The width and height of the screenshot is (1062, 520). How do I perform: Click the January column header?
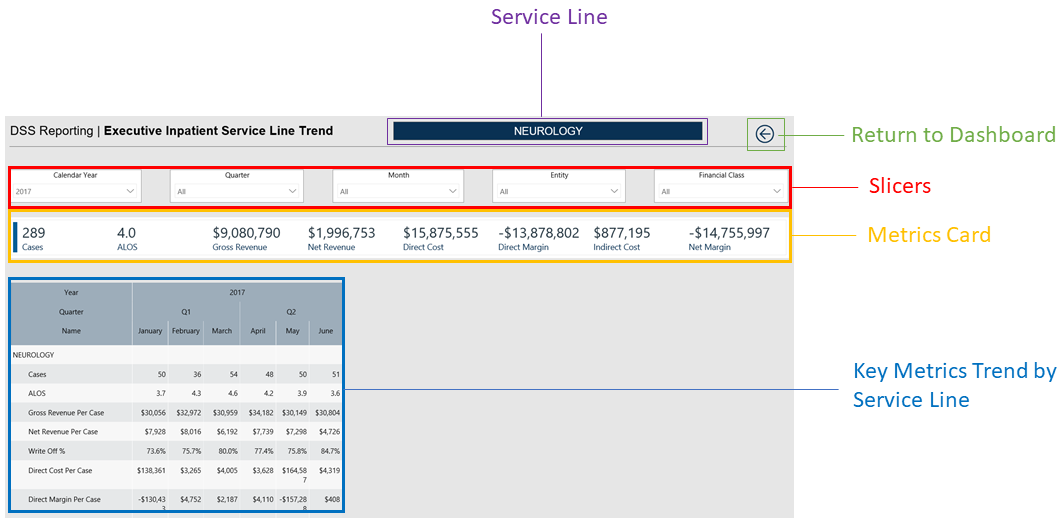coord(150,331)
